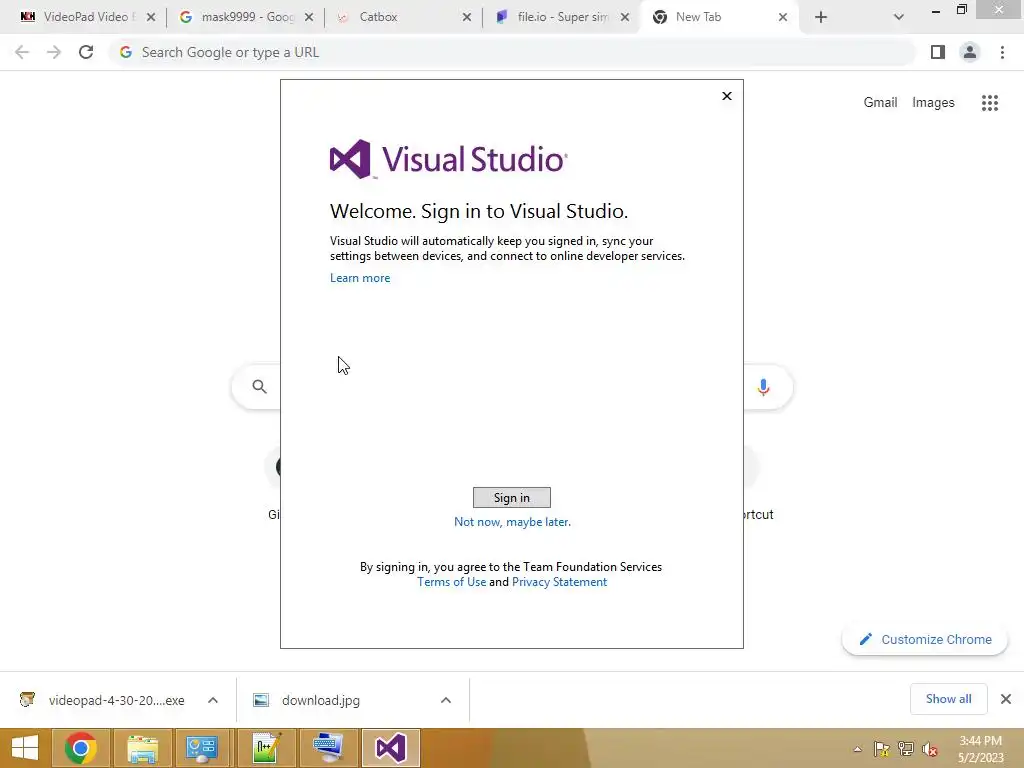Open Chrome three-dot menu
Image resolution: width=1024 pixels, height=768 pixels.
coord(1002,52)
